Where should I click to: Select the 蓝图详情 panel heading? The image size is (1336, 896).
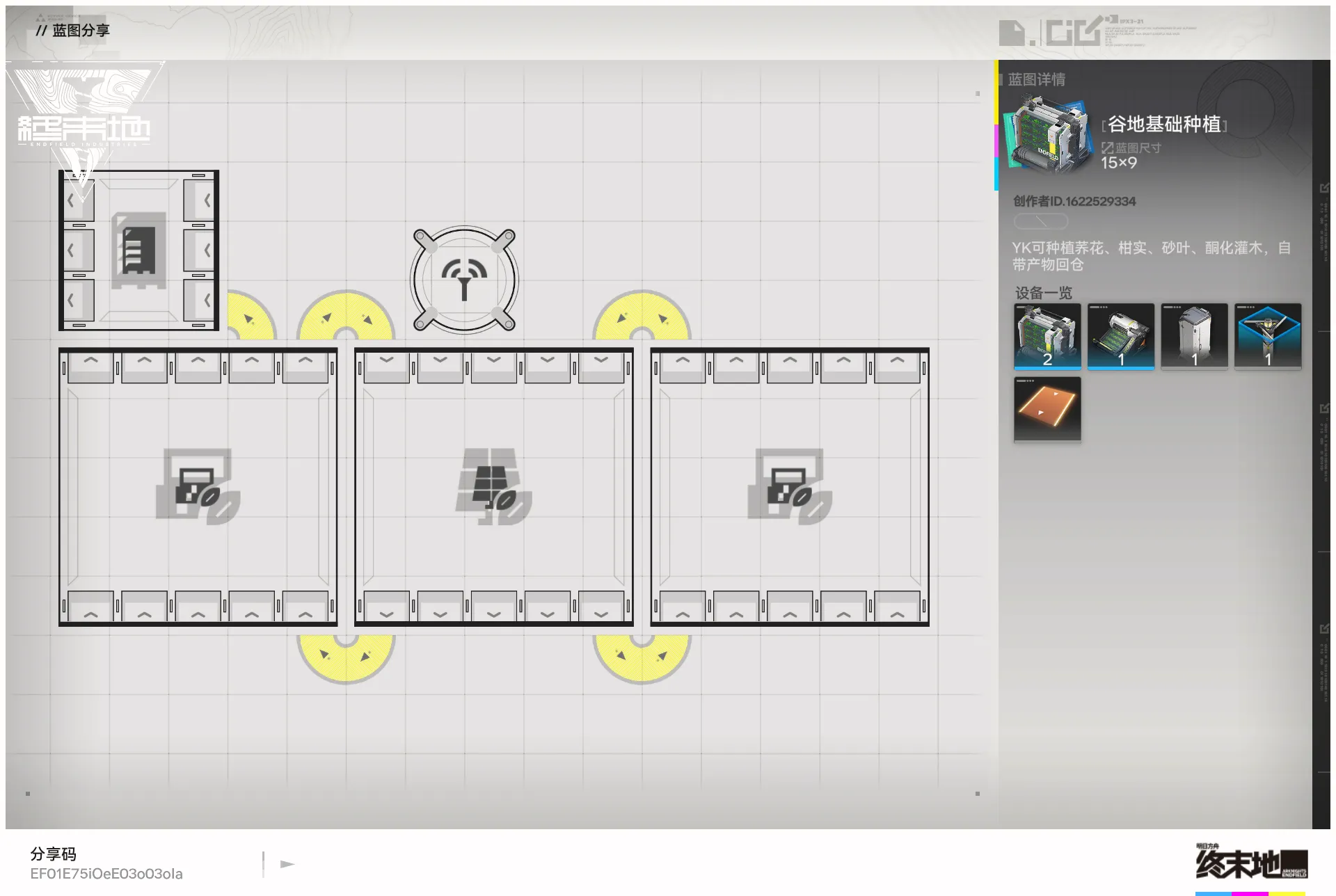(x=1036, y=79)
